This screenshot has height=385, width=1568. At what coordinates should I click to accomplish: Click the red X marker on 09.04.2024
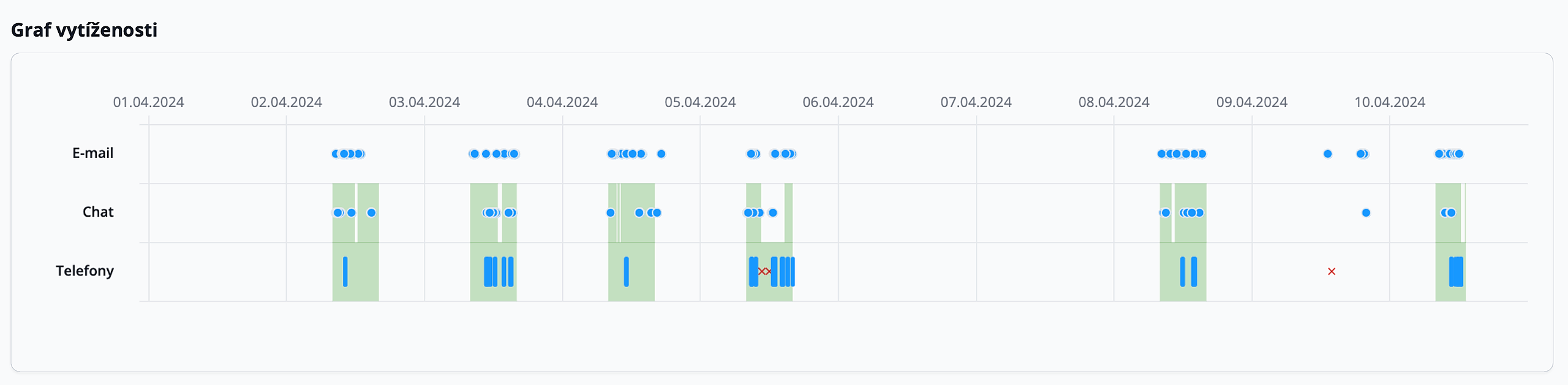[1331, 271]
